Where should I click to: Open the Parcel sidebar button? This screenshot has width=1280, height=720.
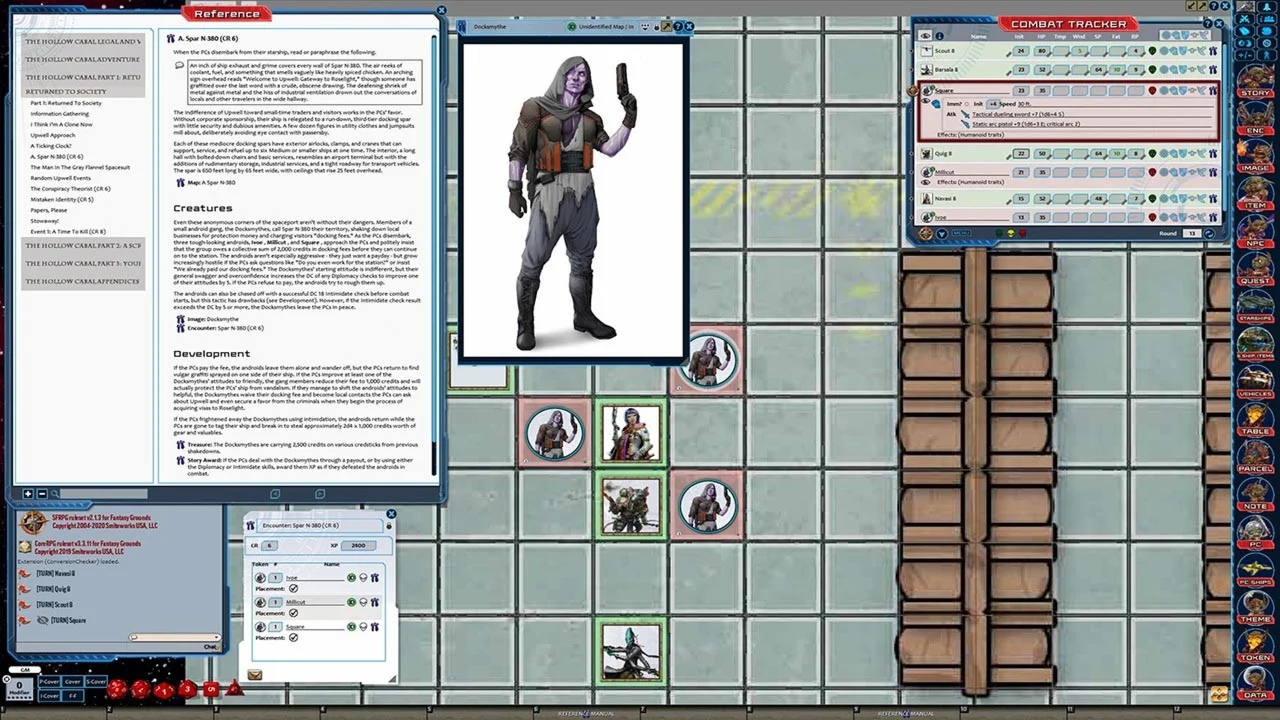[x=1255, y=455]
